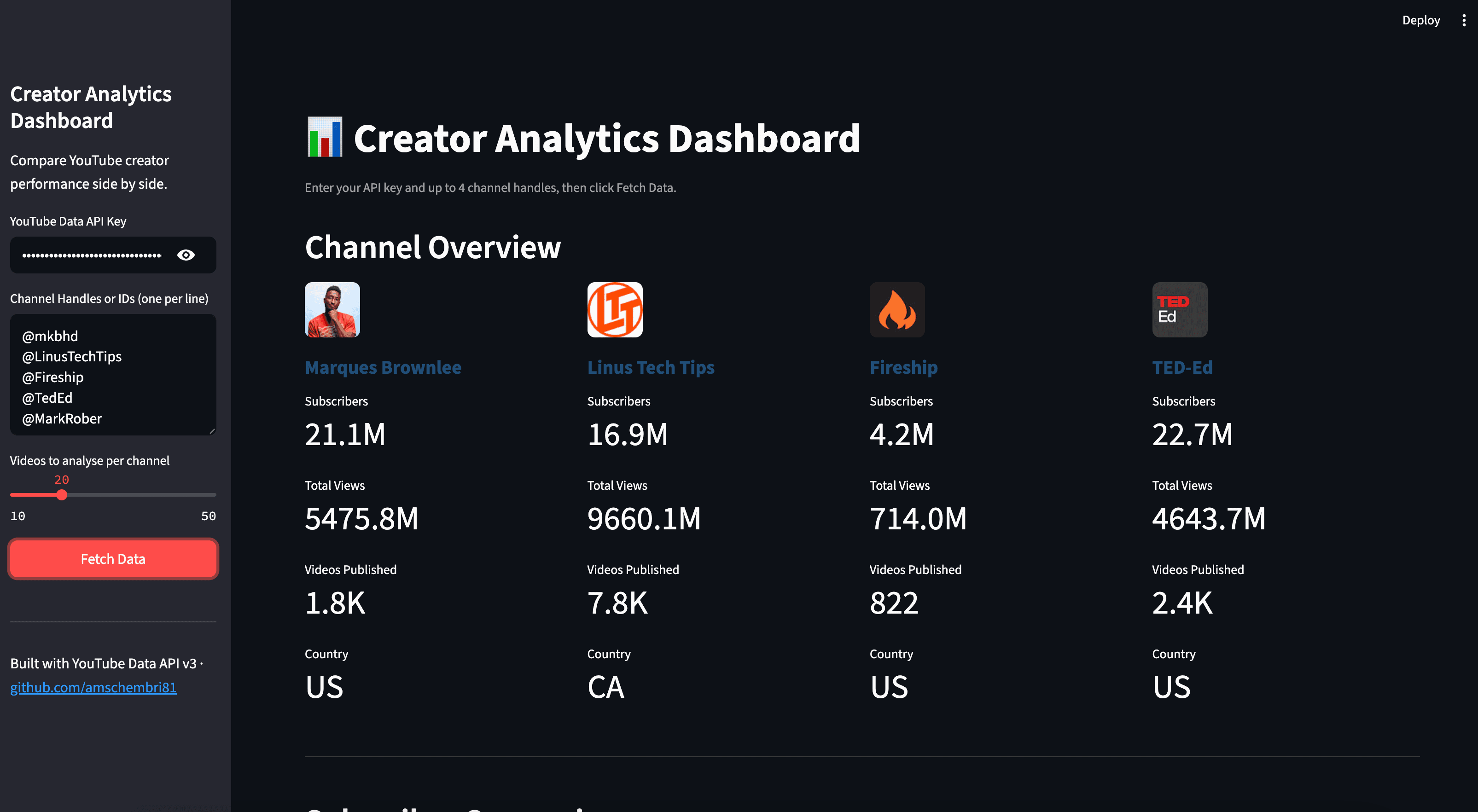This screenshot has height=812, width=1478.
Task: Click the TED-Ed logo thumbnail
Action: pos(1180,310)
